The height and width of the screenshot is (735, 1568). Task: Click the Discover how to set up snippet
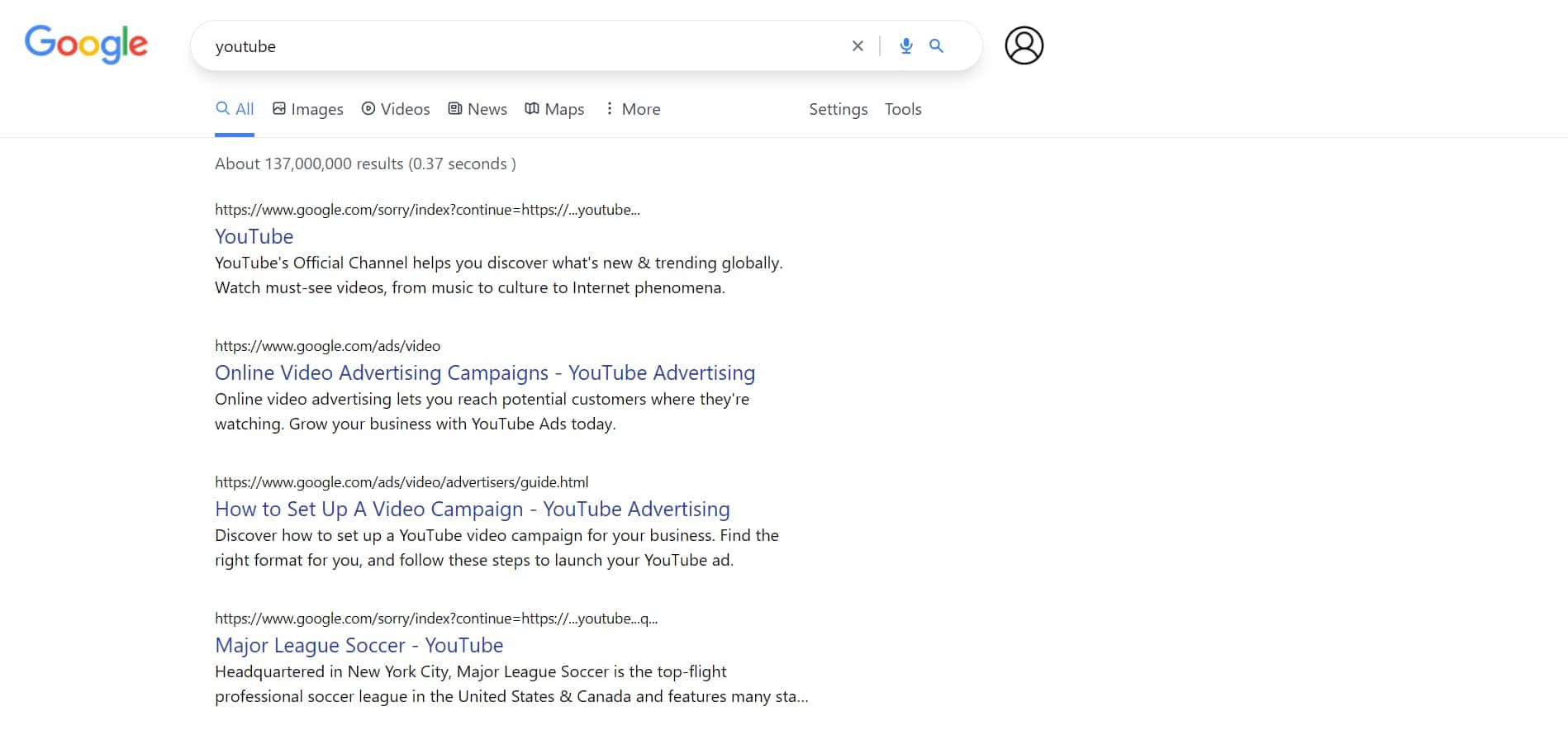(x=497, y=548)
